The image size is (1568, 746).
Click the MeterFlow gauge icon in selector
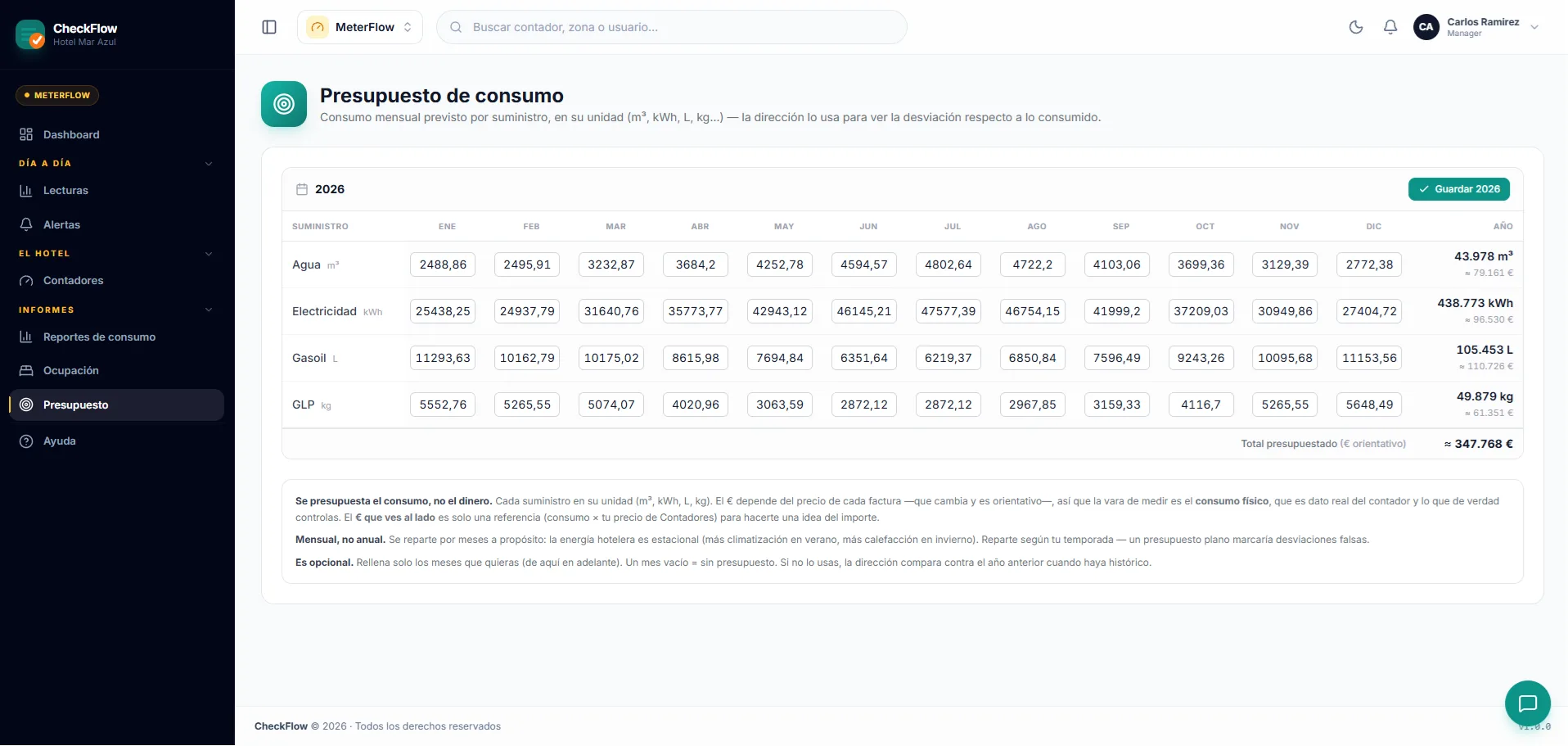318,27
